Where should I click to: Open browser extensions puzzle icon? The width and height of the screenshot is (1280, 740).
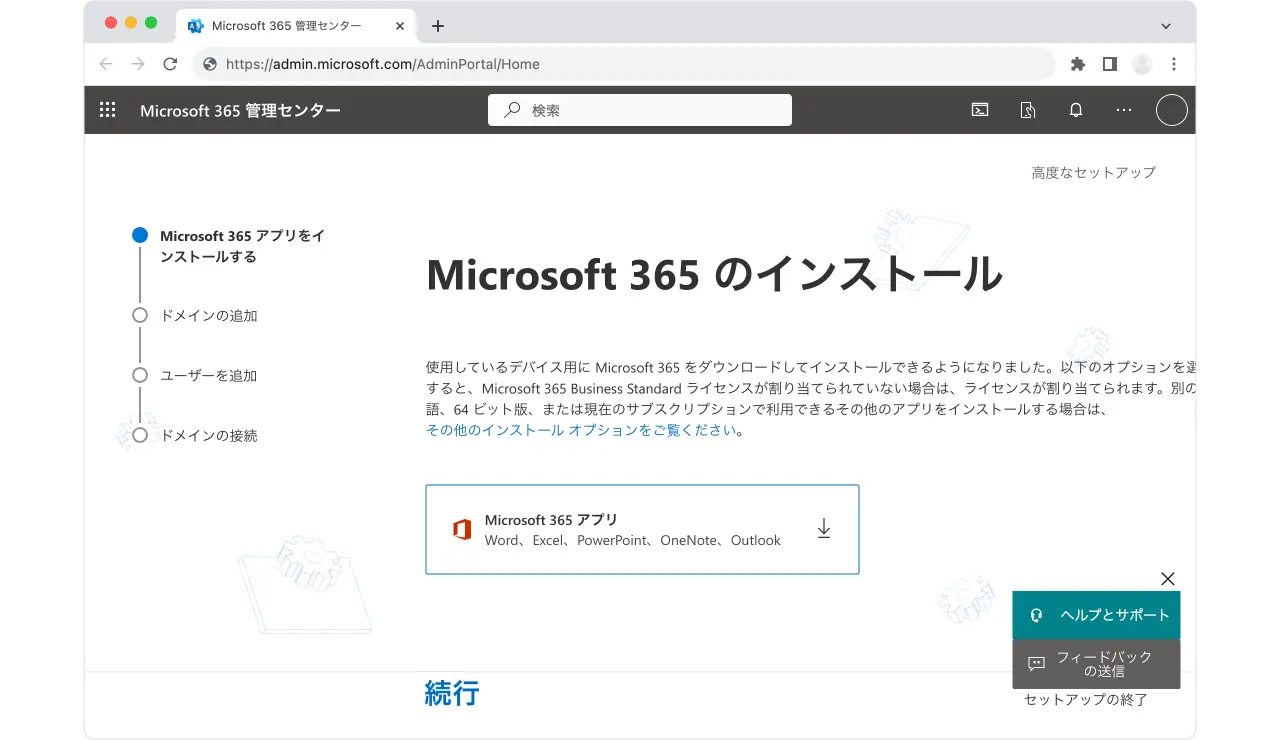[x=1078, y=64]
